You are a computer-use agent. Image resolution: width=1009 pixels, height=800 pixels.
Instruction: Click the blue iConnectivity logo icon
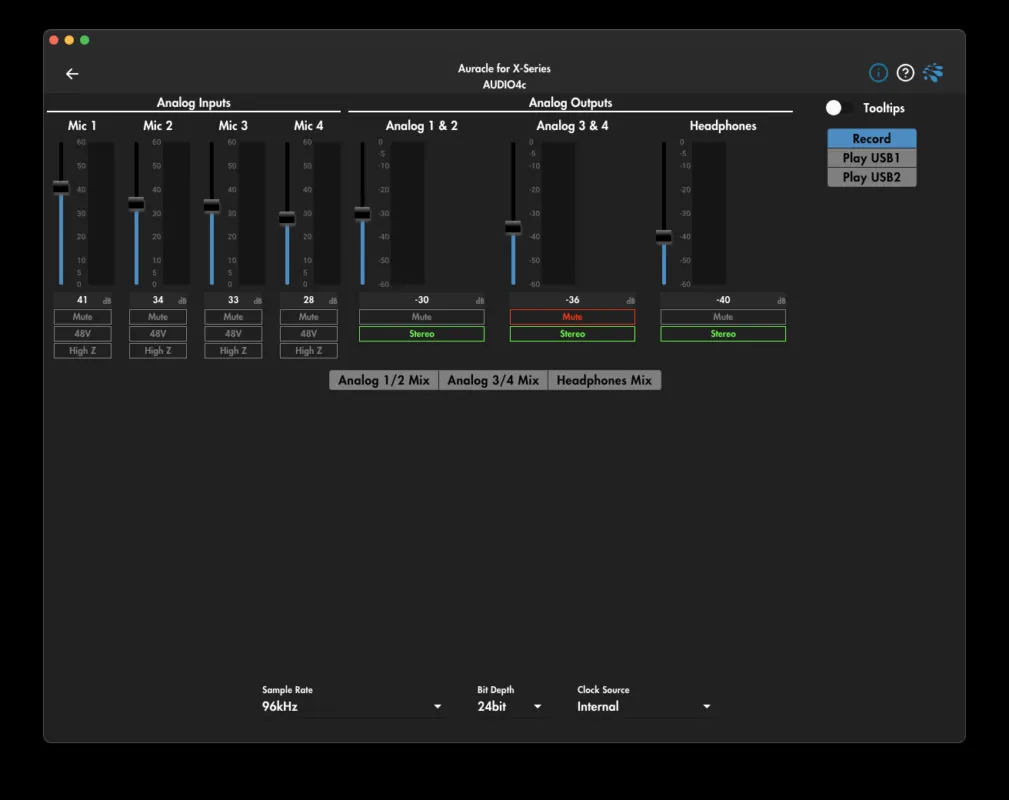pyautogui.click(x=933, y=73)
